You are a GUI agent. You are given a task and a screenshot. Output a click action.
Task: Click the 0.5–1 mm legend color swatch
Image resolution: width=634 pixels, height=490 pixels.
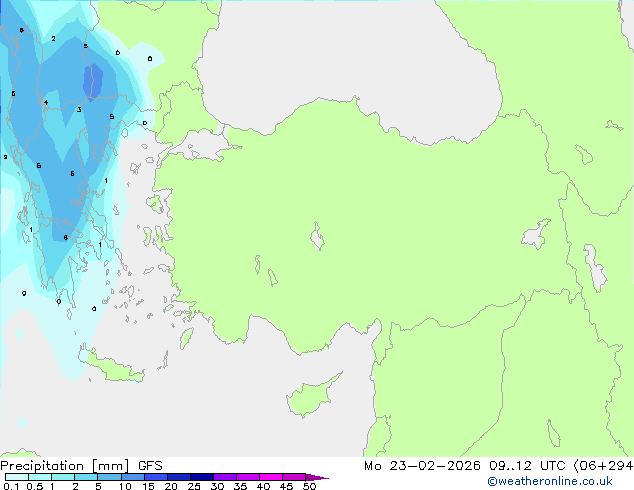point(40,477)
